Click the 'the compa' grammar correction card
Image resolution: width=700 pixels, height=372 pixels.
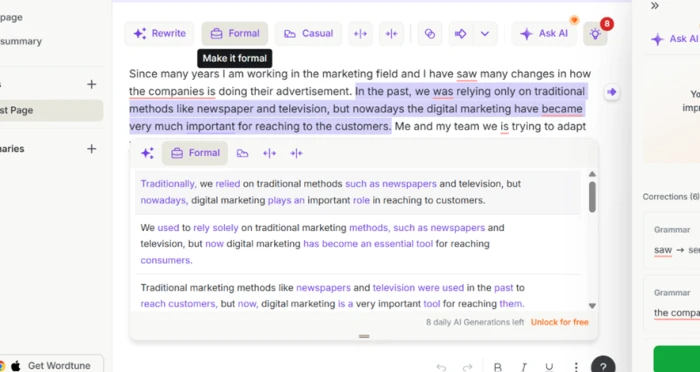pos(671,304)
